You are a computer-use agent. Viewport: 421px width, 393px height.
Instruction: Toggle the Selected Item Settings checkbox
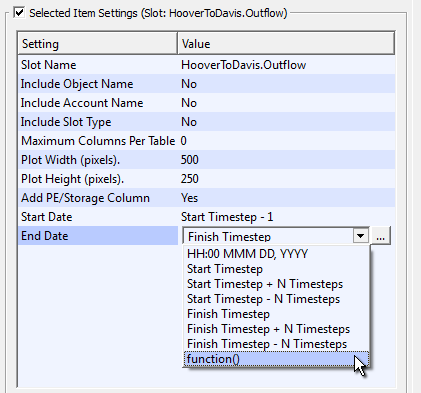tap(20, 13)
